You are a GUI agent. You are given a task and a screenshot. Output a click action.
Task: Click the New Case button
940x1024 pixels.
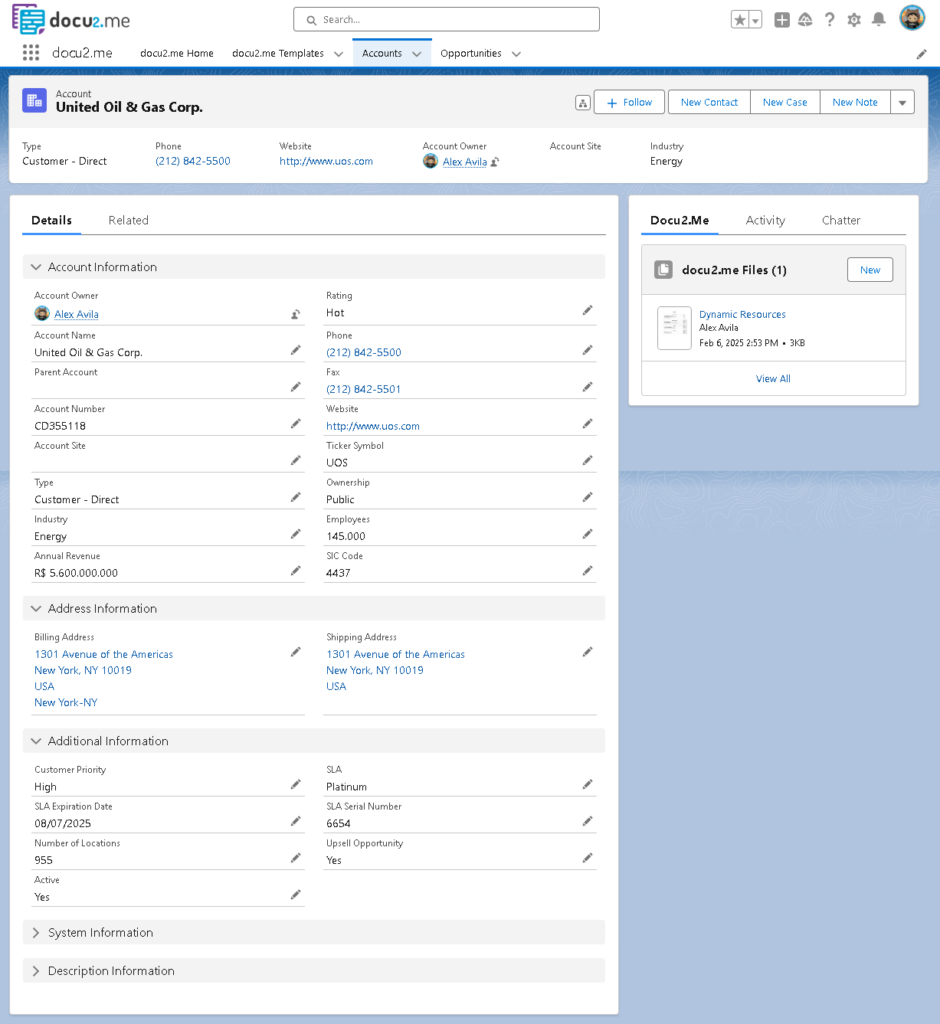pyautogui.click(x=785, y=103)
